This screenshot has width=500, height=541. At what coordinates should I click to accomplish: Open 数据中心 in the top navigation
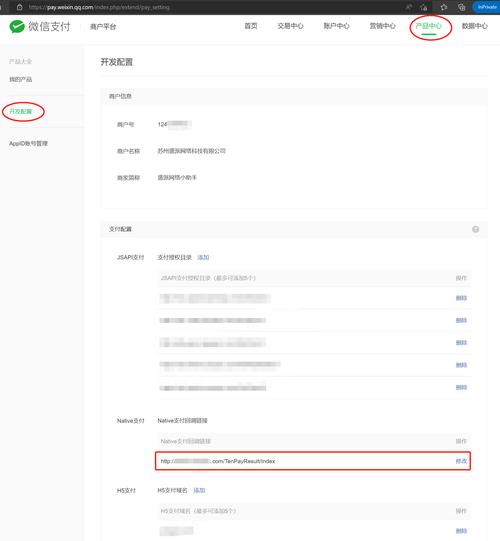pos(475,26)
